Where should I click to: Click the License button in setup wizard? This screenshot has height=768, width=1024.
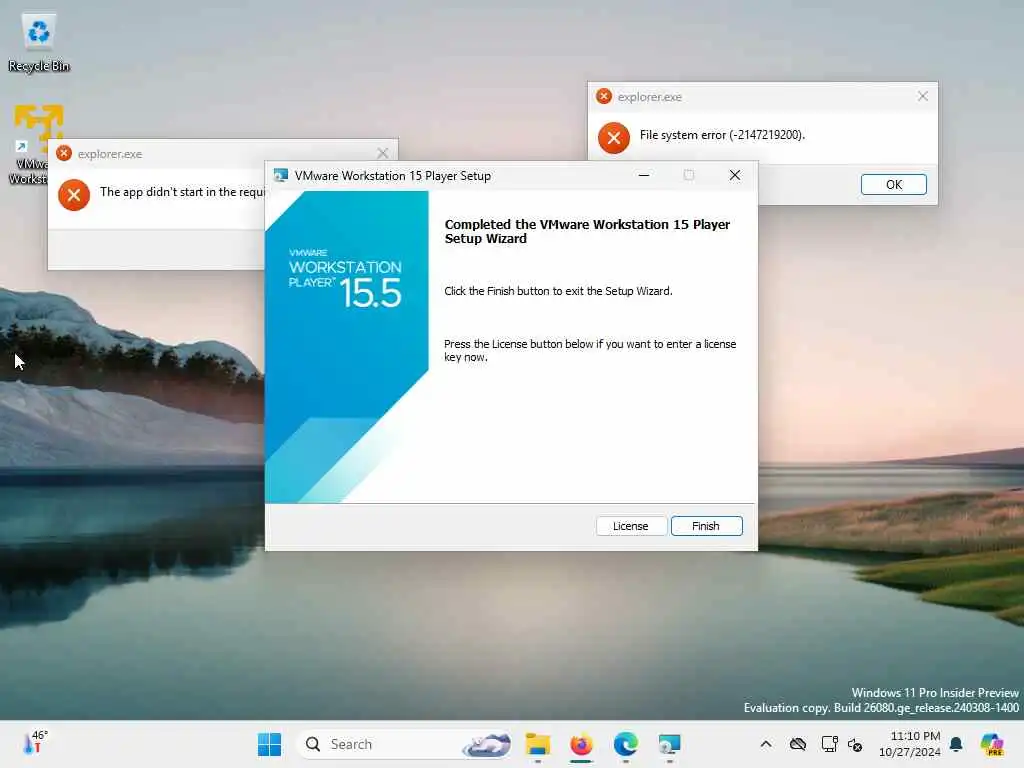(631, 526)
